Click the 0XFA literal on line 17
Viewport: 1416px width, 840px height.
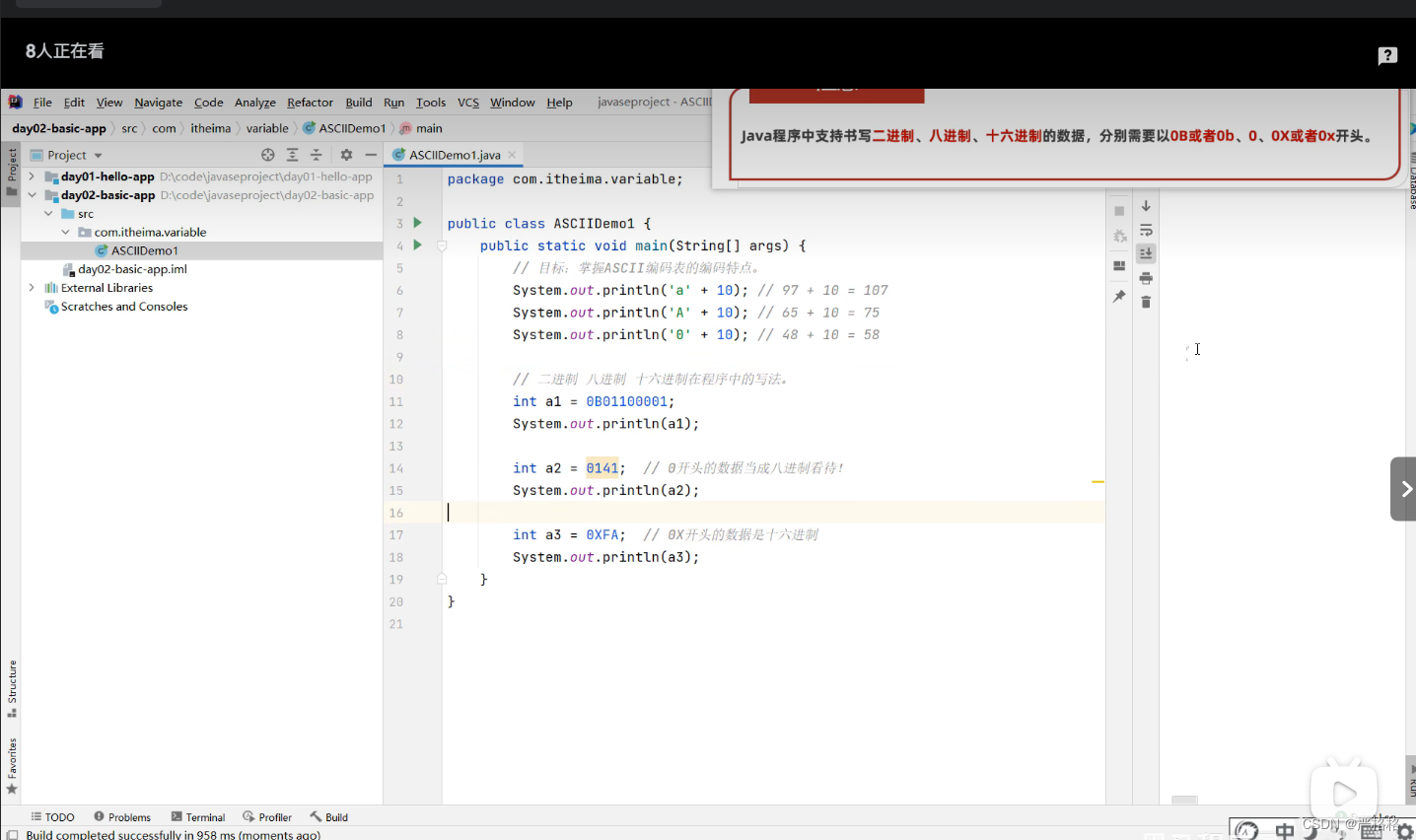pyautogui.click(x=602, y=534)
